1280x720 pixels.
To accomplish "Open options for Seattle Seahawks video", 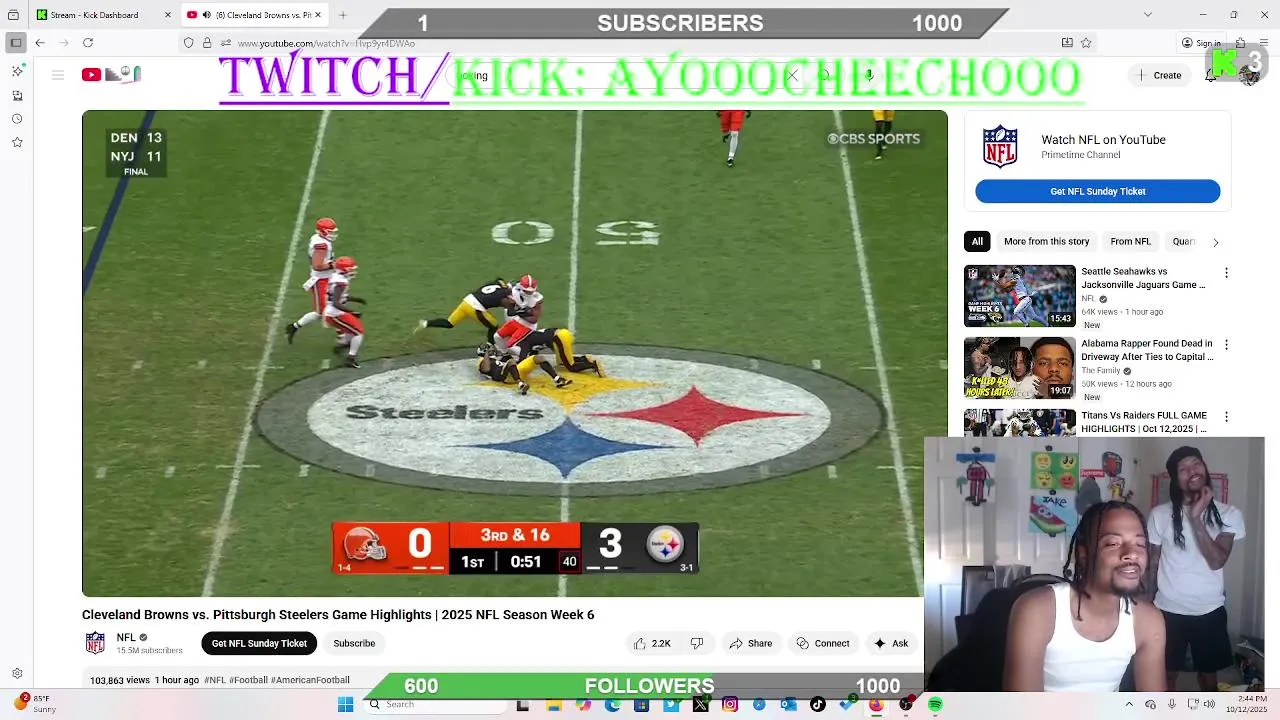I will (x=1226, y=273).
